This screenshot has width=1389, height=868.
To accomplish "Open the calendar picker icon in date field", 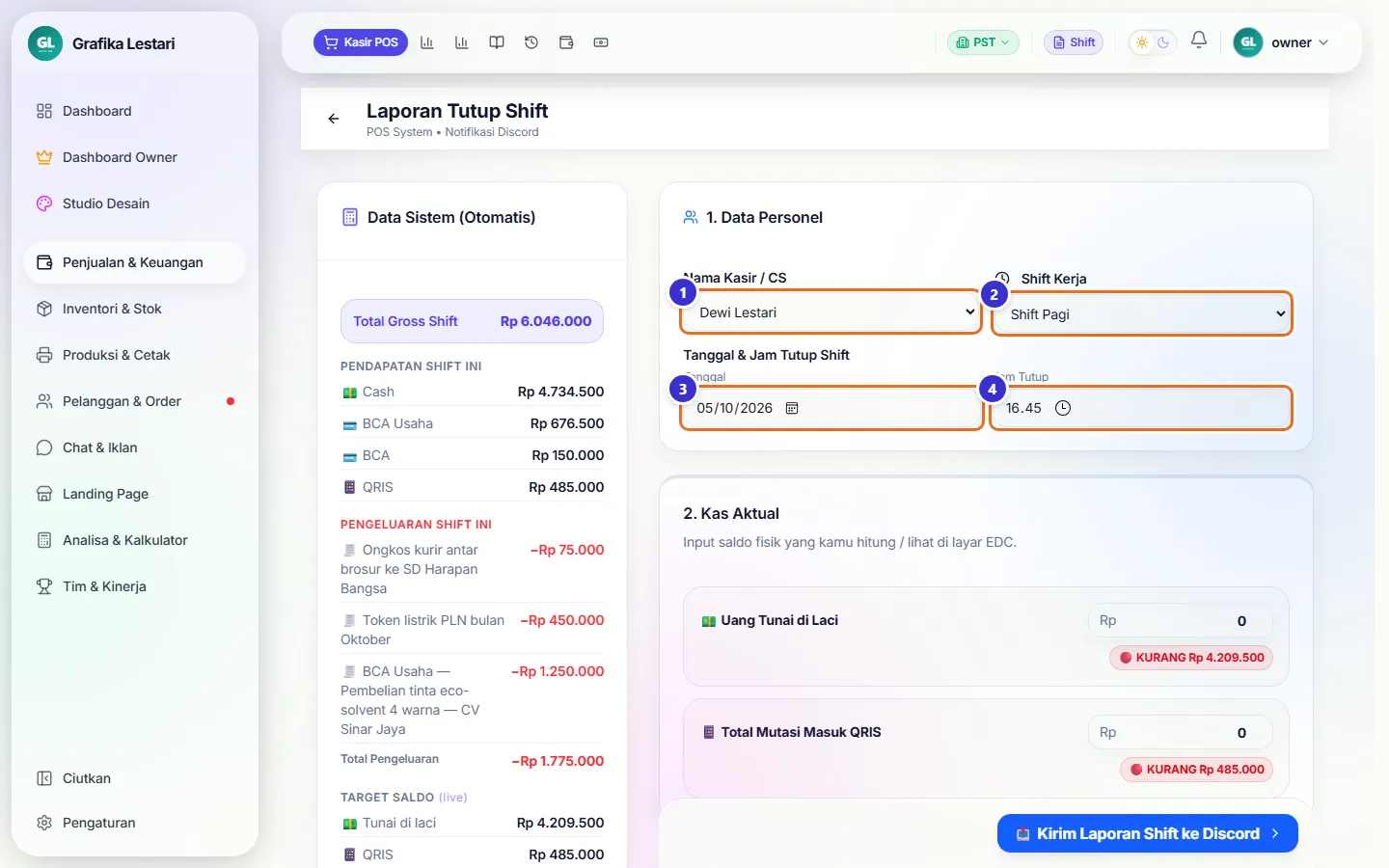I will (x=792, y=408).
